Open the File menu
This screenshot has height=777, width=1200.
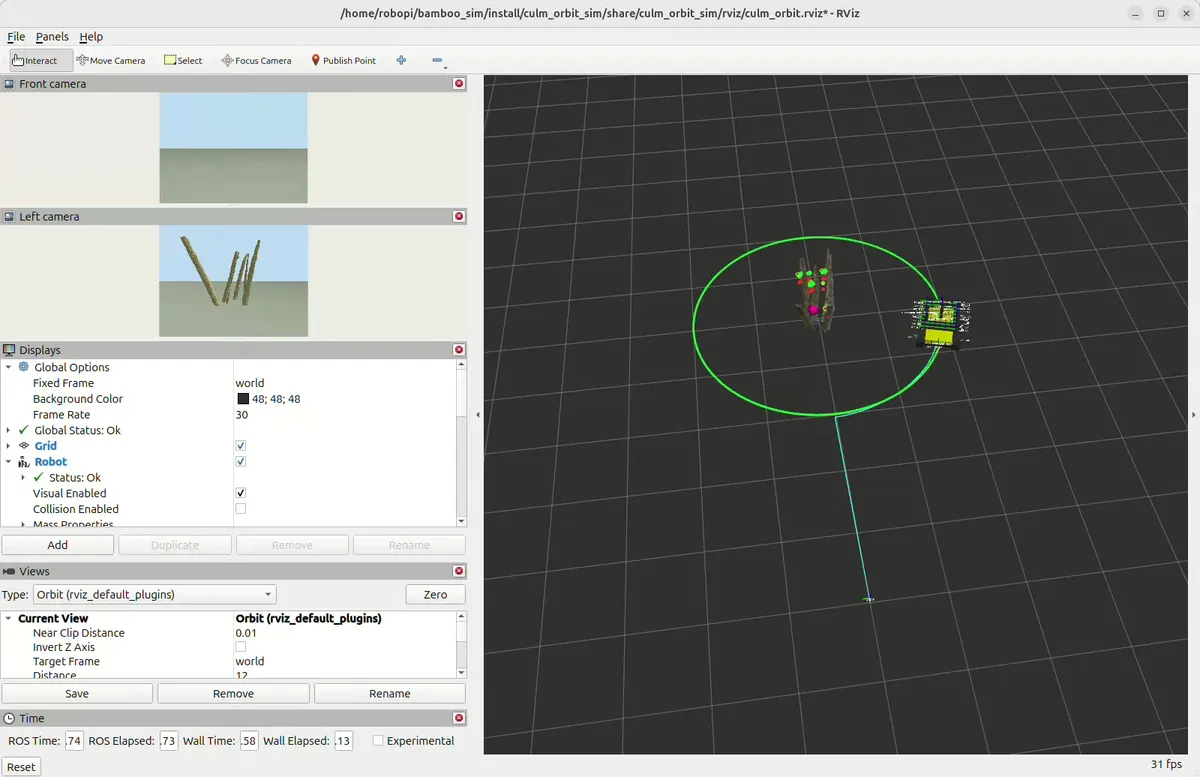16,37
